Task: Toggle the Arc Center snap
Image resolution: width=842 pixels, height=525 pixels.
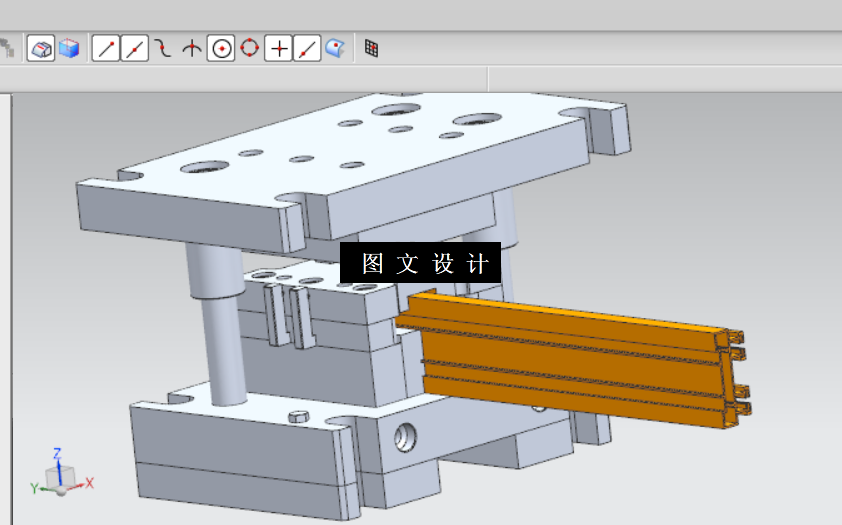Action: pyautogui.click(x=221, y=48)
